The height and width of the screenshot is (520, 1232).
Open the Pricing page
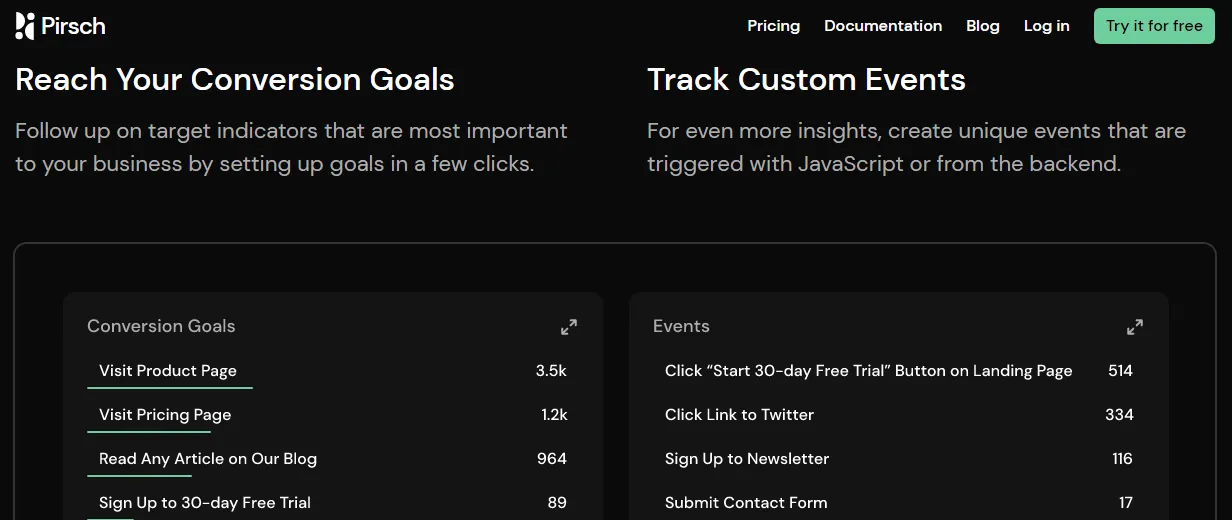point(774,26)
